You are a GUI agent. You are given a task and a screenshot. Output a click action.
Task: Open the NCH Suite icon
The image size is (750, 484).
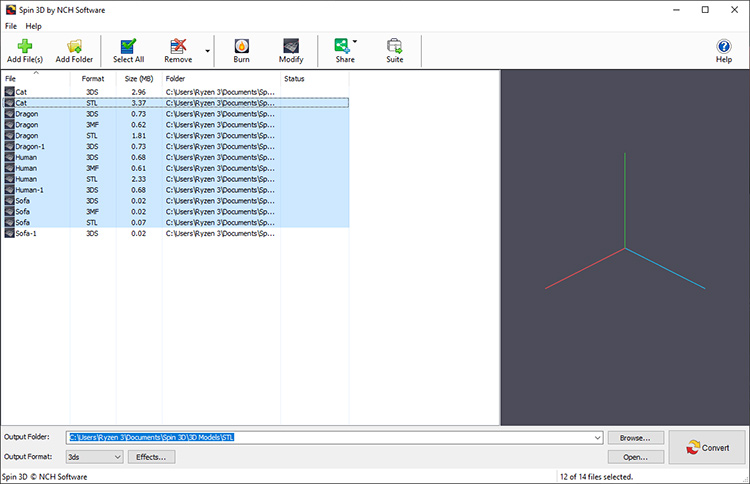(395, 51)
